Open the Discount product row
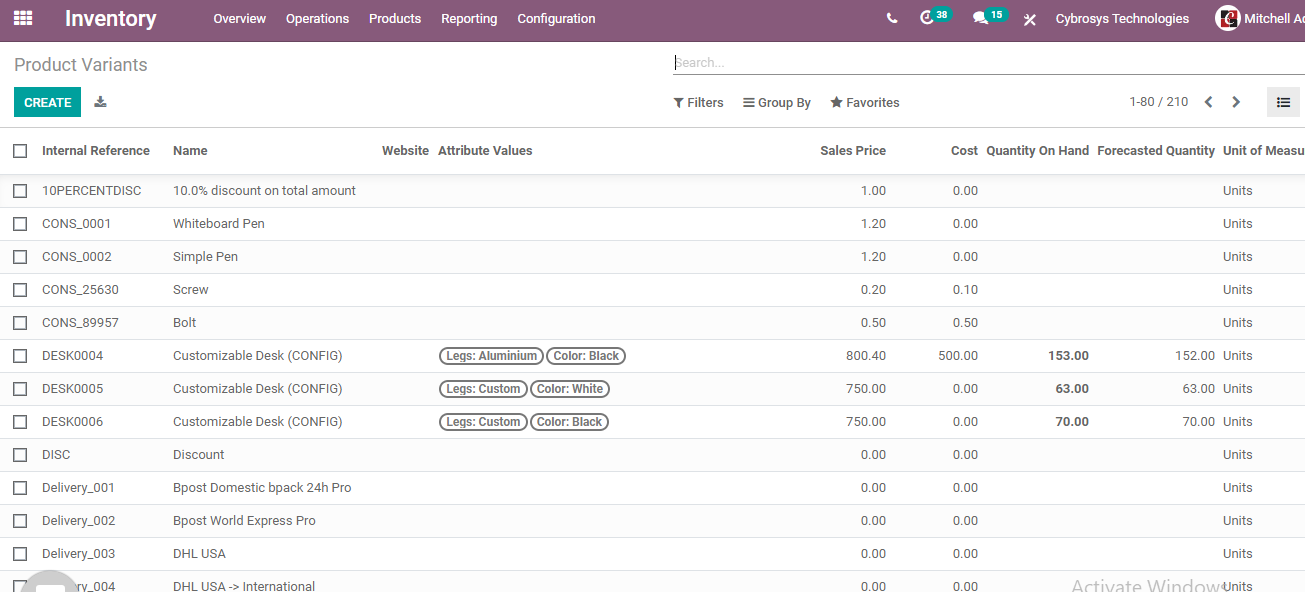Image resolution: width=1305 pixels, height=592 pixels. [652, 455]
